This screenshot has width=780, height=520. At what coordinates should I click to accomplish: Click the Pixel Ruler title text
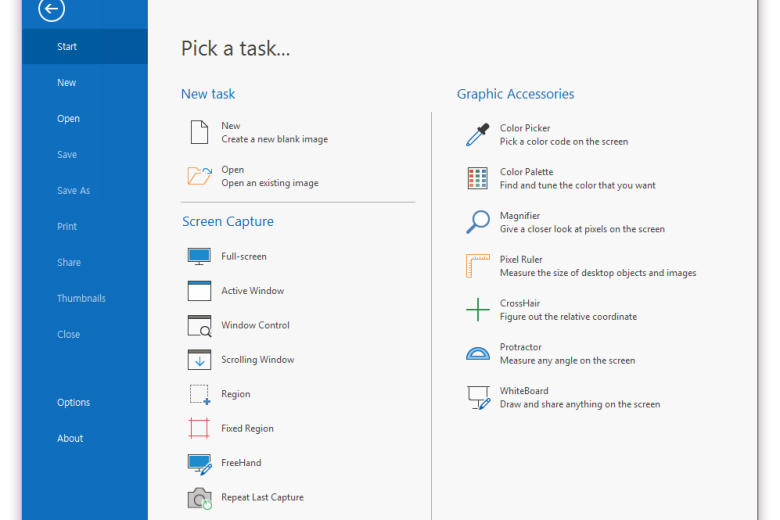tap(521, 260)
